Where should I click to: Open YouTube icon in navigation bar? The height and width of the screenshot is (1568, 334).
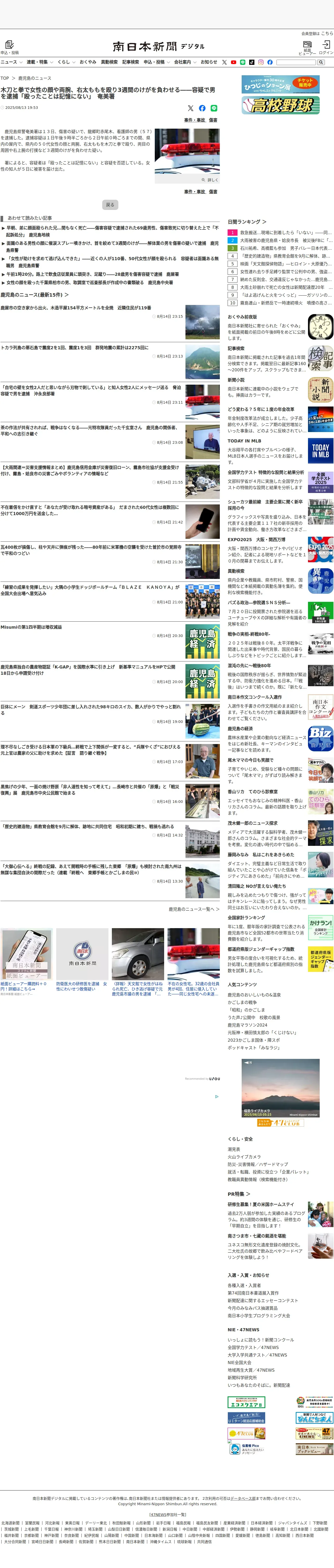click(234, 62)
